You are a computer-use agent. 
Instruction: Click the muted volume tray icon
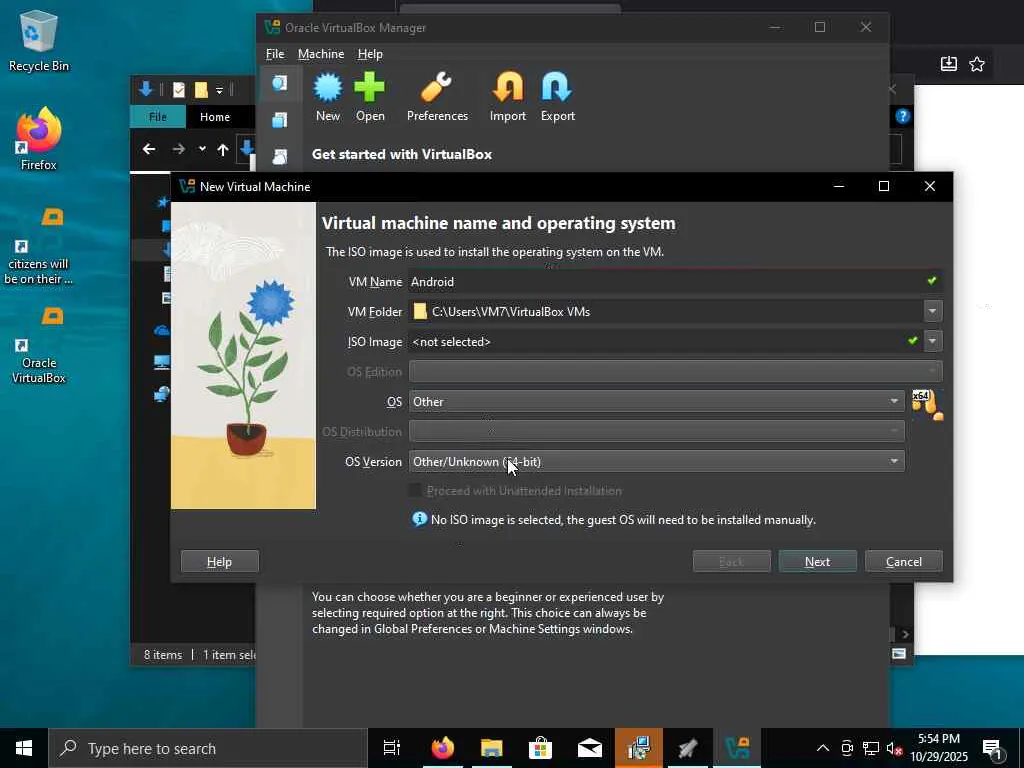tap(894, 748)
